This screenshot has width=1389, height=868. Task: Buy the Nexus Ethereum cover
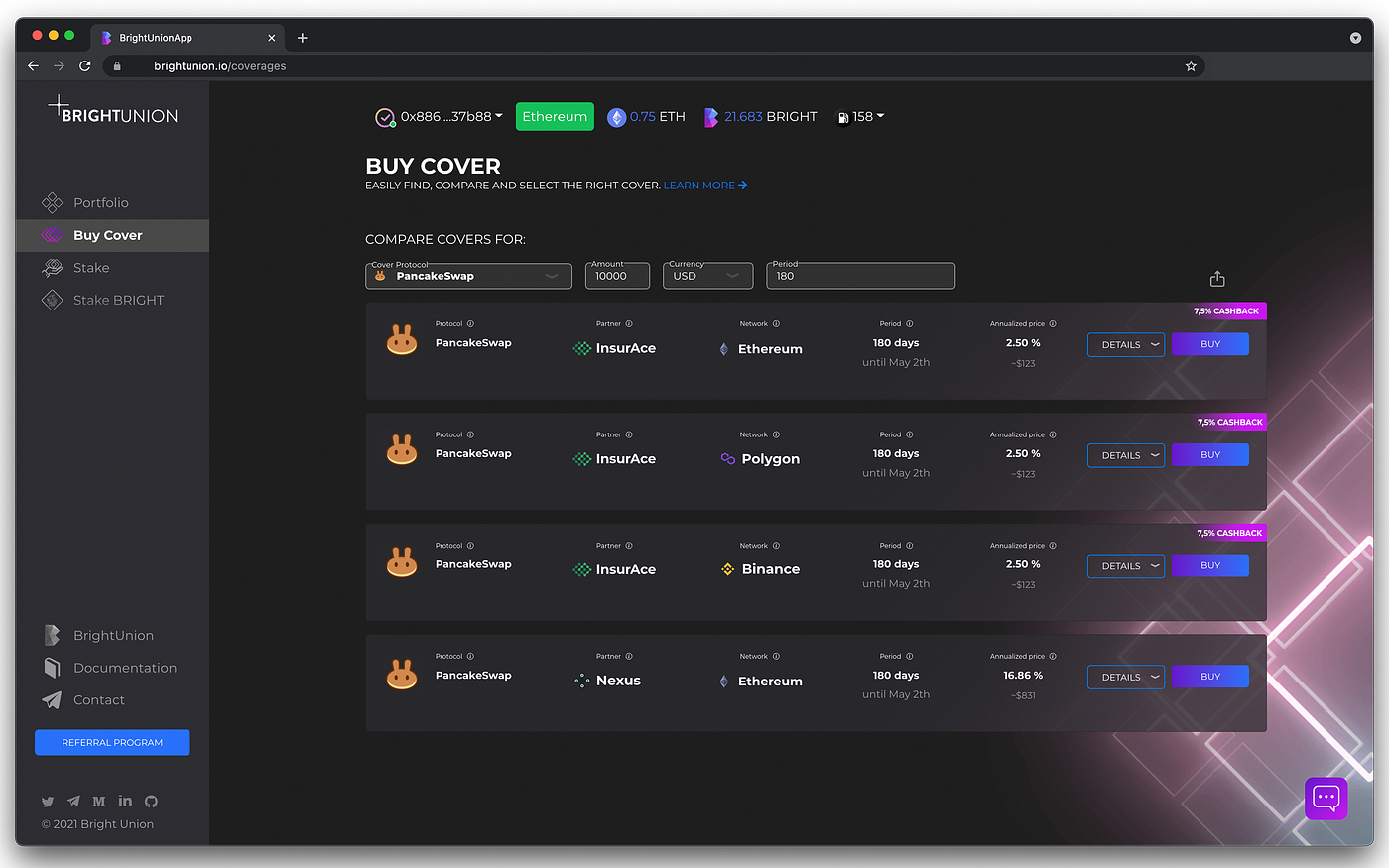pos(1210,677)
